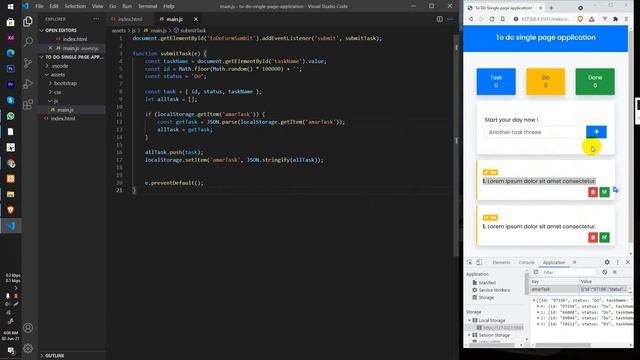This screenshot has height=360, width=640.
Task: Switch to DevTools Console tab
Action: (526, 262)
